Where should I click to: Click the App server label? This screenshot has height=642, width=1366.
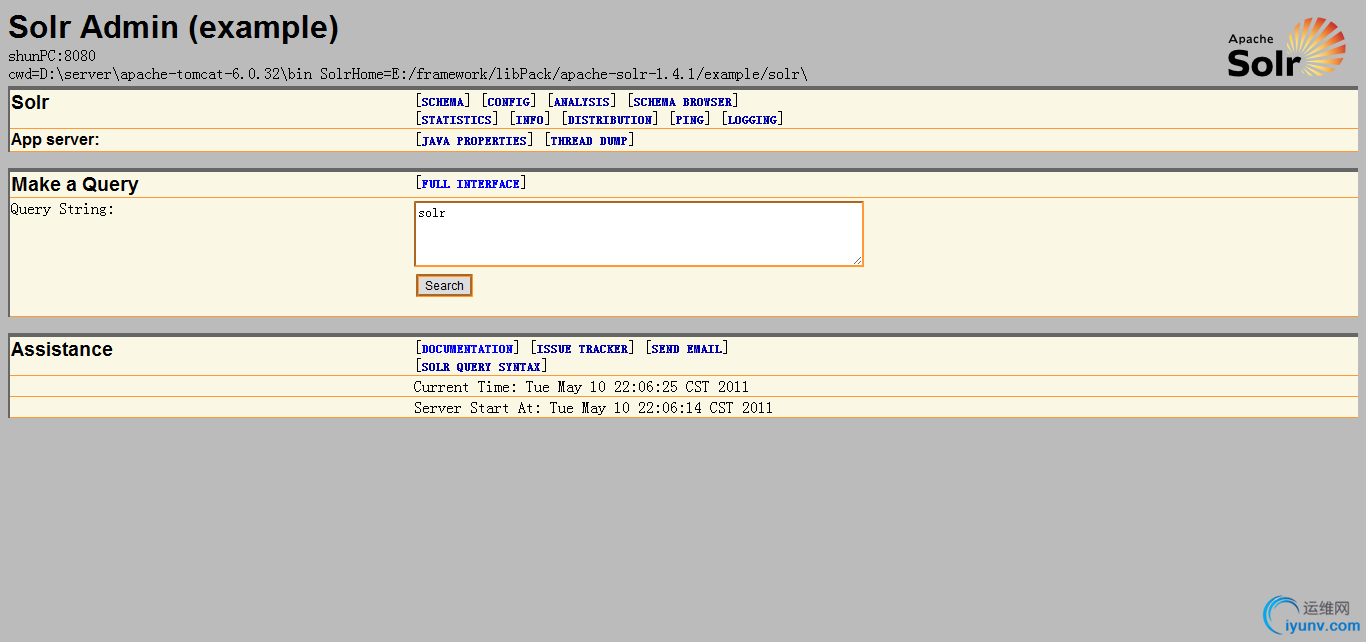(55, 140)
